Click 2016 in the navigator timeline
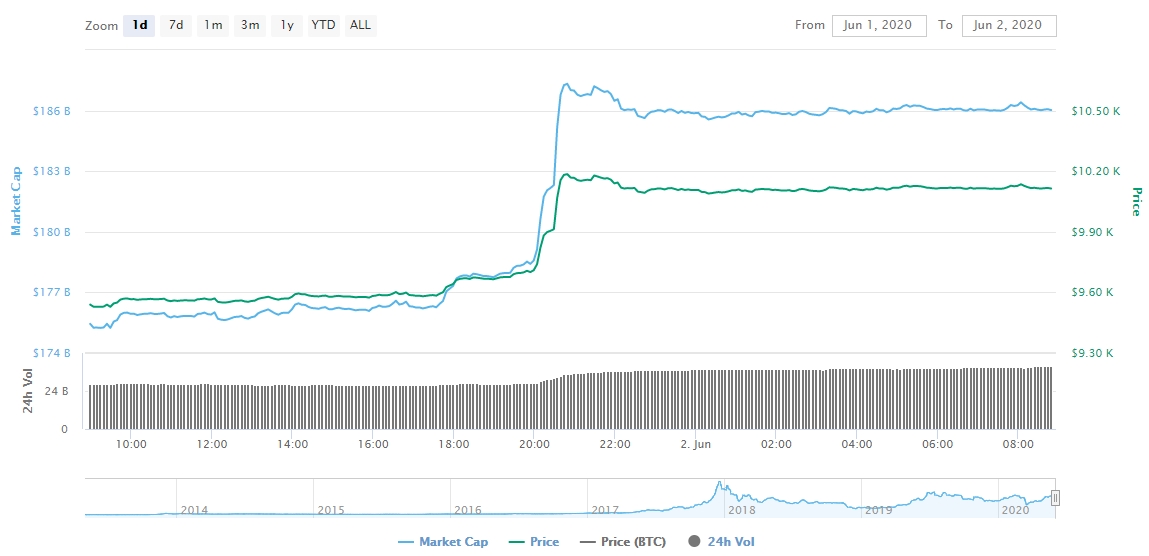 [x=468, y=510]
